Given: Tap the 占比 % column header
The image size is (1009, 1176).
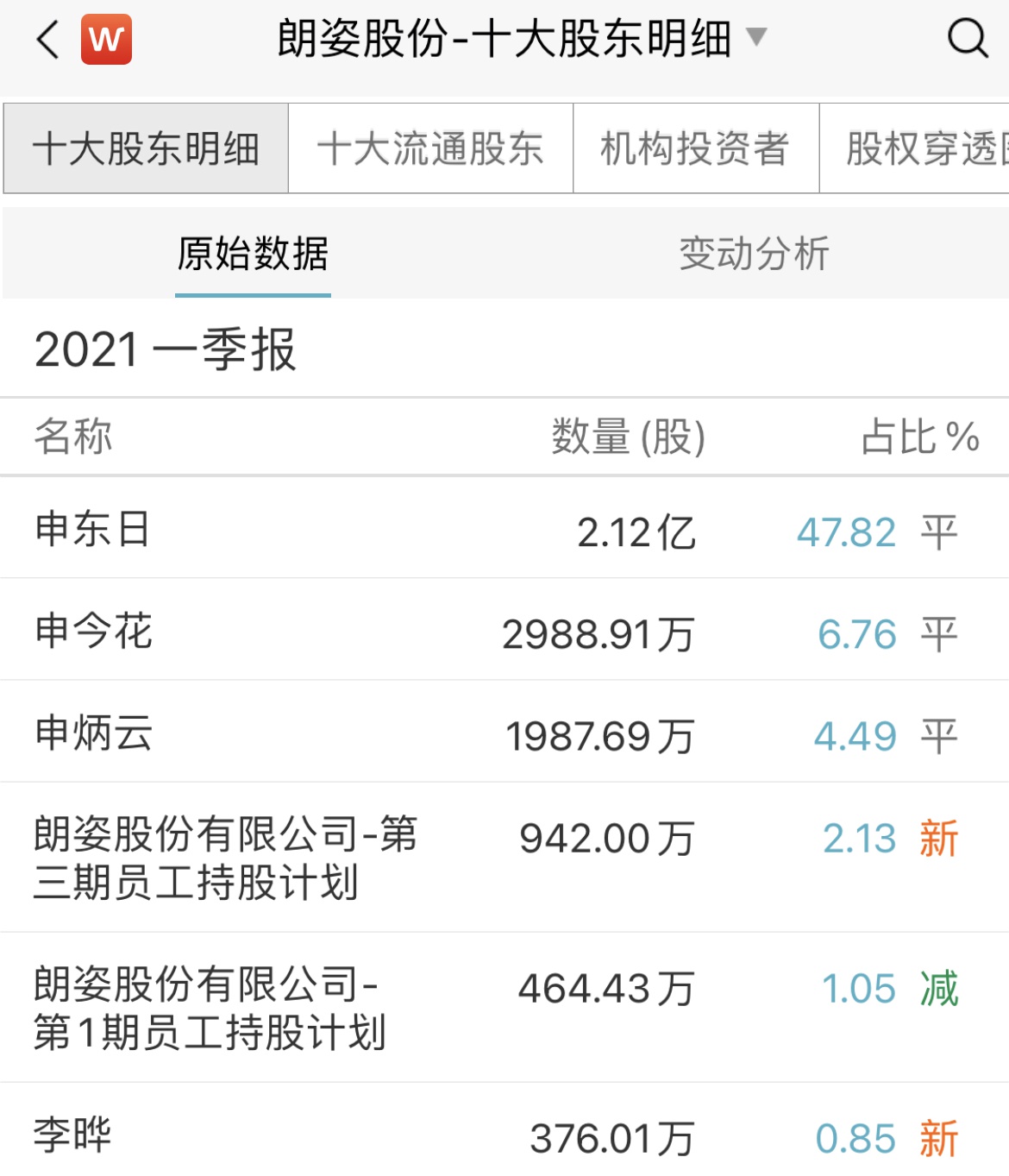Looking at the screenshot, I should click(920, 437).
